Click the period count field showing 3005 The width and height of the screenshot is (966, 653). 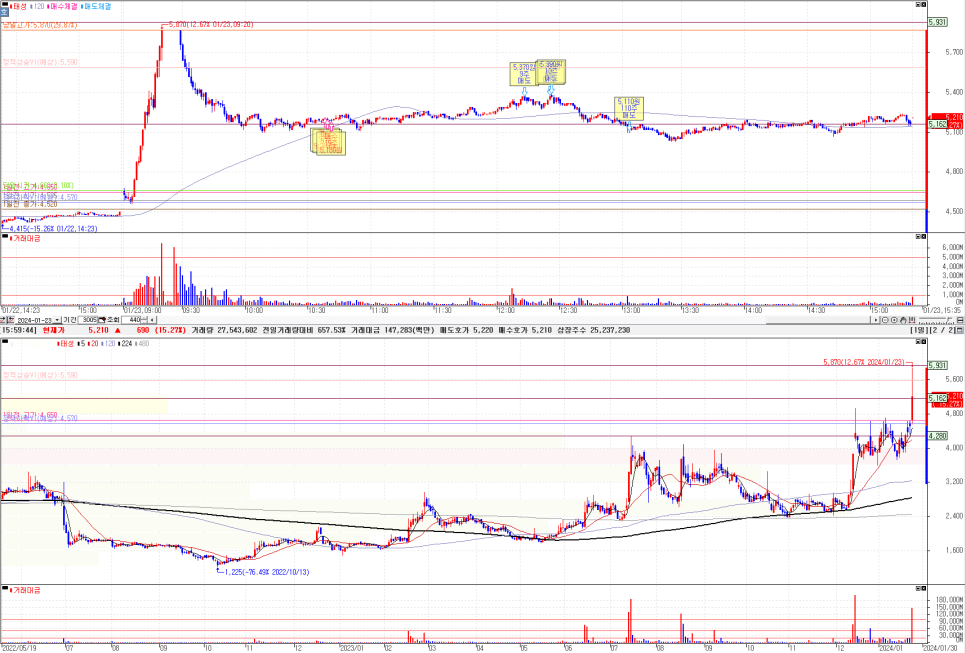pyautogui.click(x=88, y=320)
